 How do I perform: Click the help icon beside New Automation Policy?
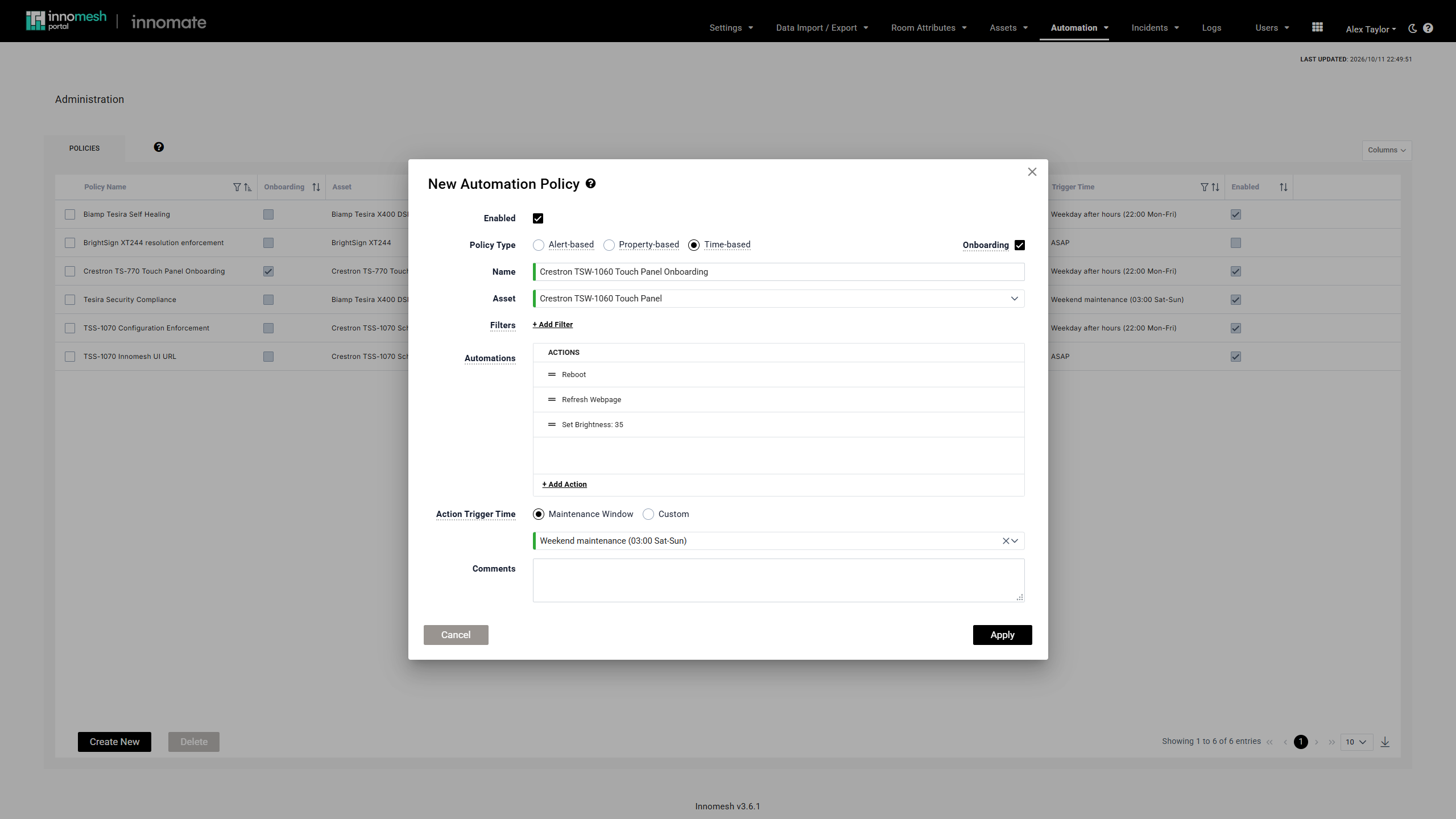click(590, 184)
